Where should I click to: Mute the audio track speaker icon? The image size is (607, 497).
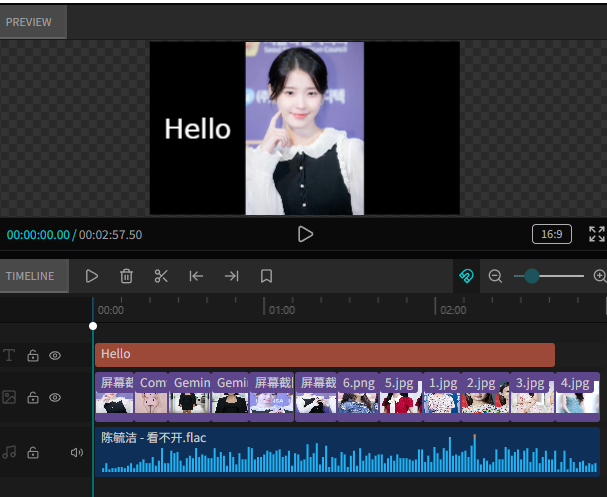(x=77, y=452)
